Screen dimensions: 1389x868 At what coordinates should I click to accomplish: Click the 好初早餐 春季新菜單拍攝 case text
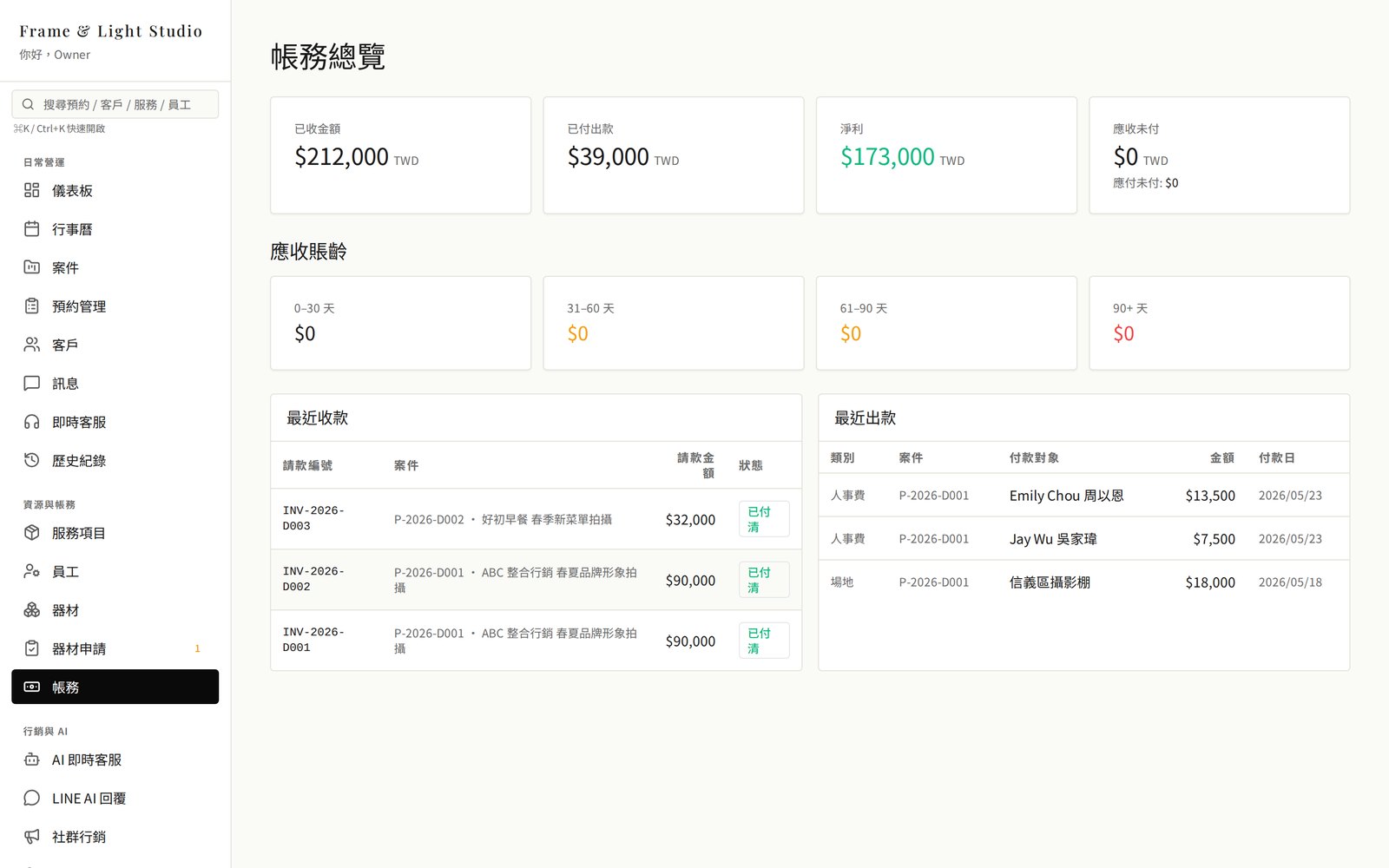click(547, 519)
